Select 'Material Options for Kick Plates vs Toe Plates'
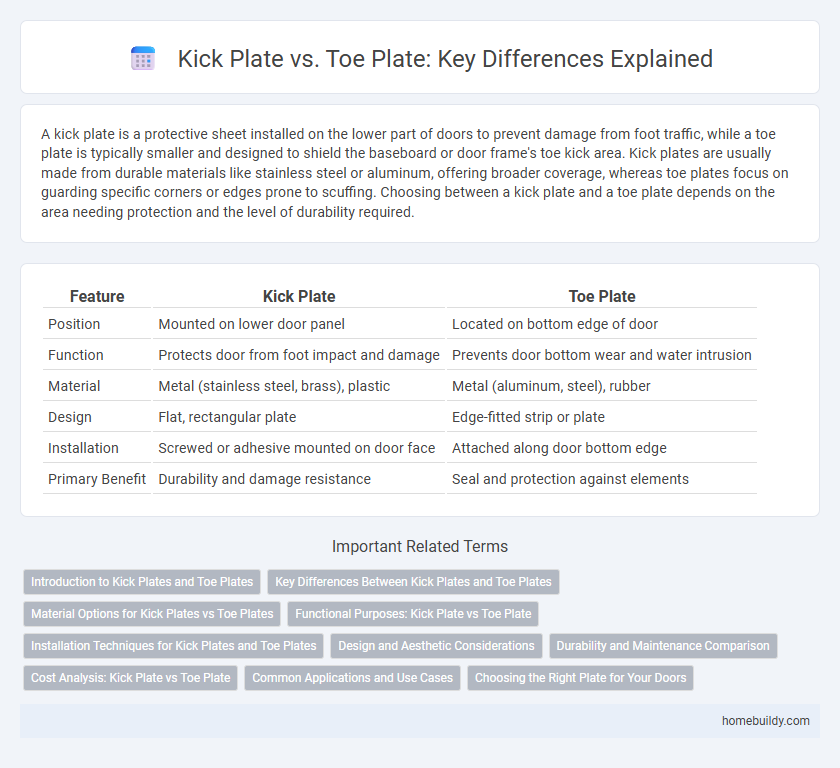This screenshot has width=840, height=768. (x=152, y=614)
